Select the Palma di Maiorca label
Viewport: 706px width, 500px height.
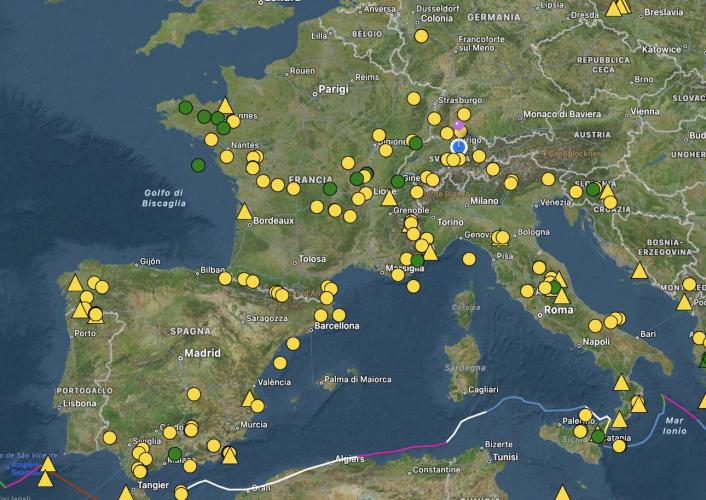coord(358,379)
